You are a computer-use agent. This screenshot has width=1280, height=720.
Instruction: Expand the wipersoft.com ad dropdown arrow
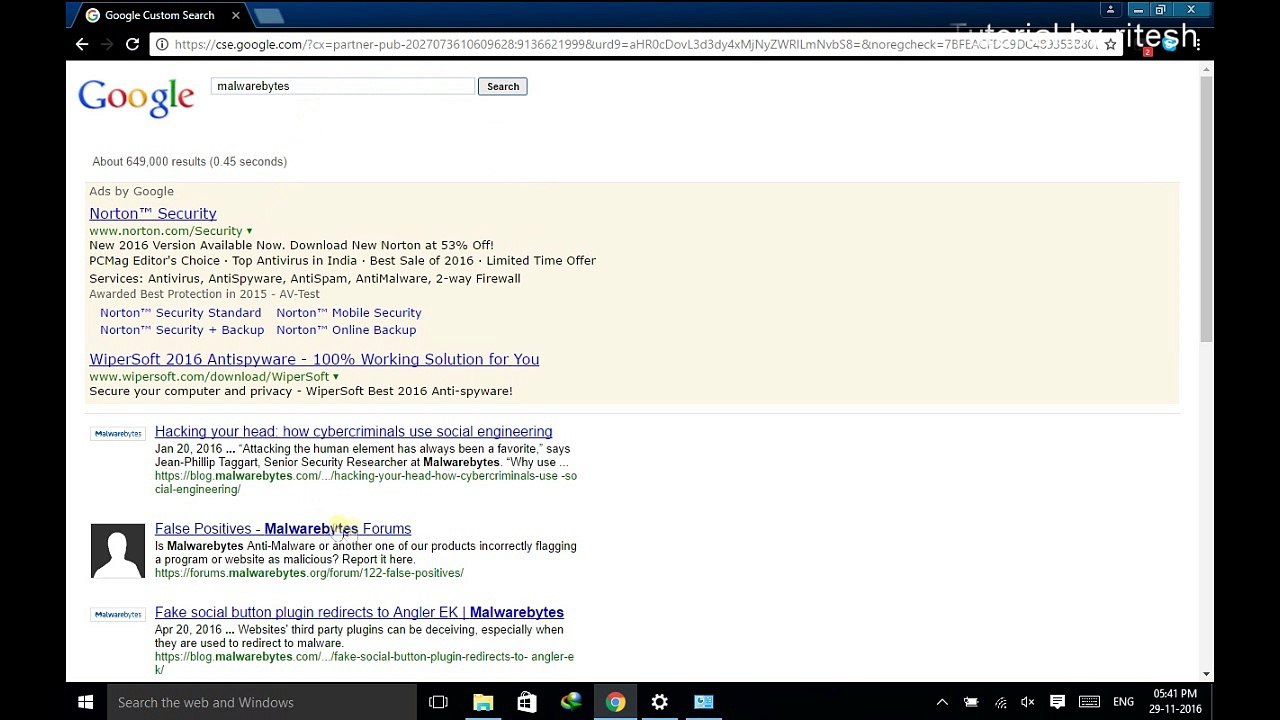coord(335,377)
